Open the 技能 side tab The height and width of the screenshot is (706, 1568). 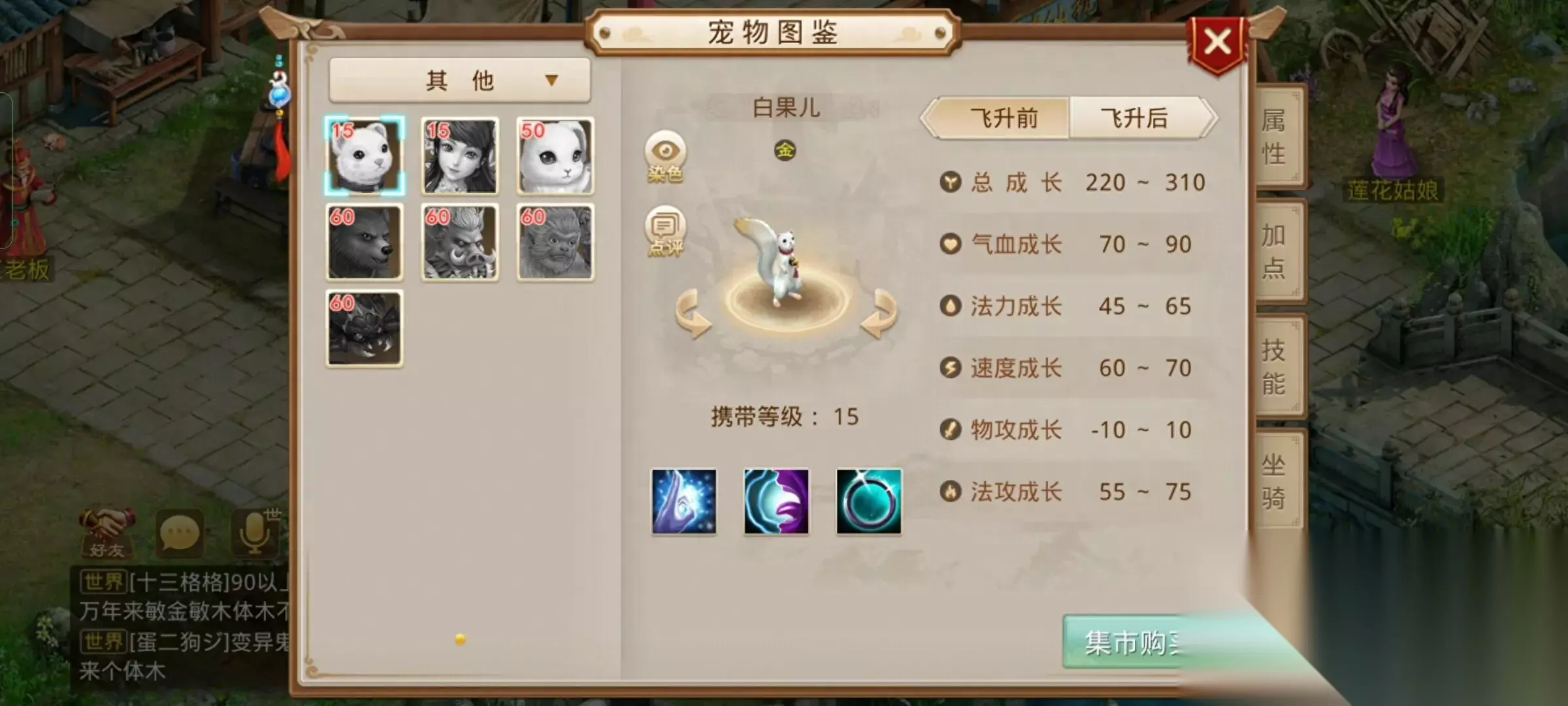click(1276, 367)
